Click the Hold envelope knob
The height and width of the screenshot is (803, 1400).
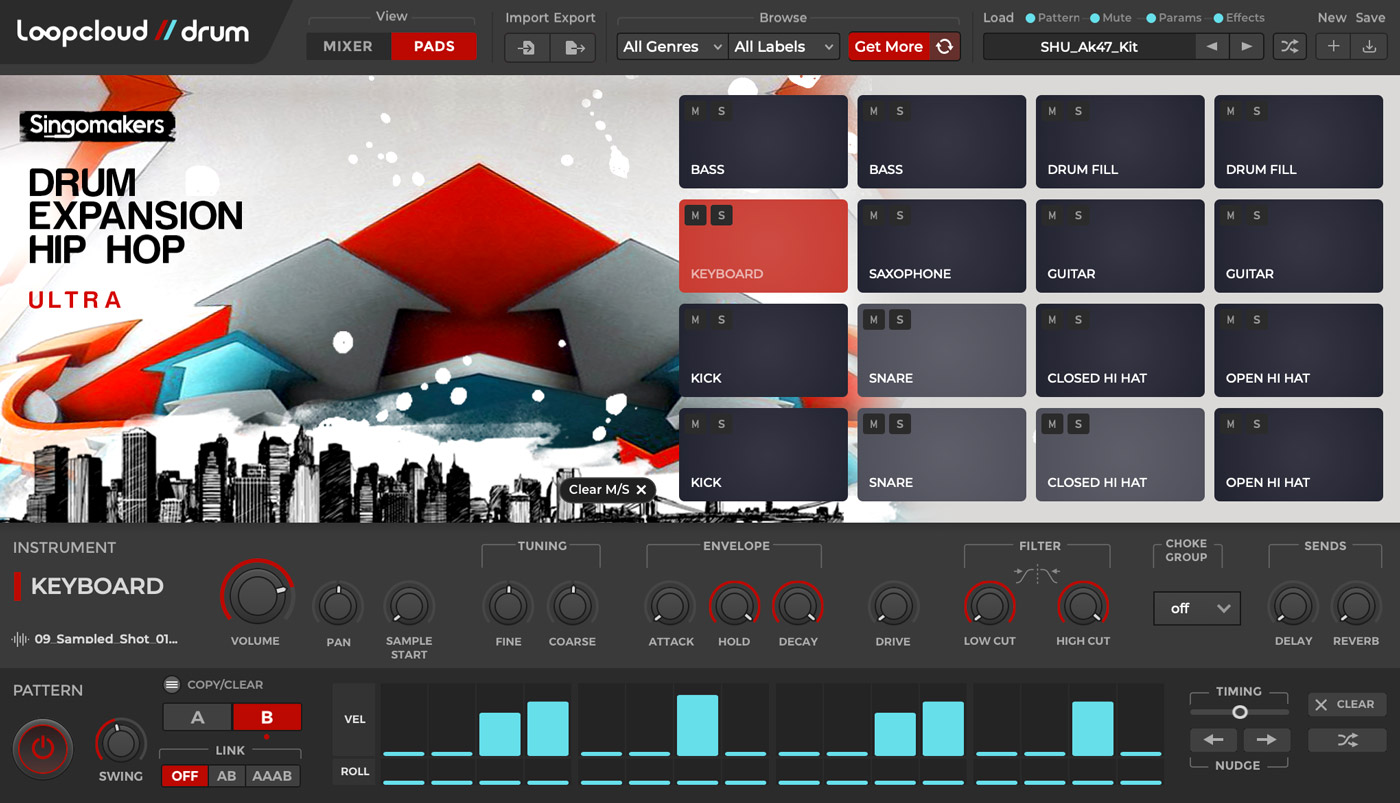[734, 606]
